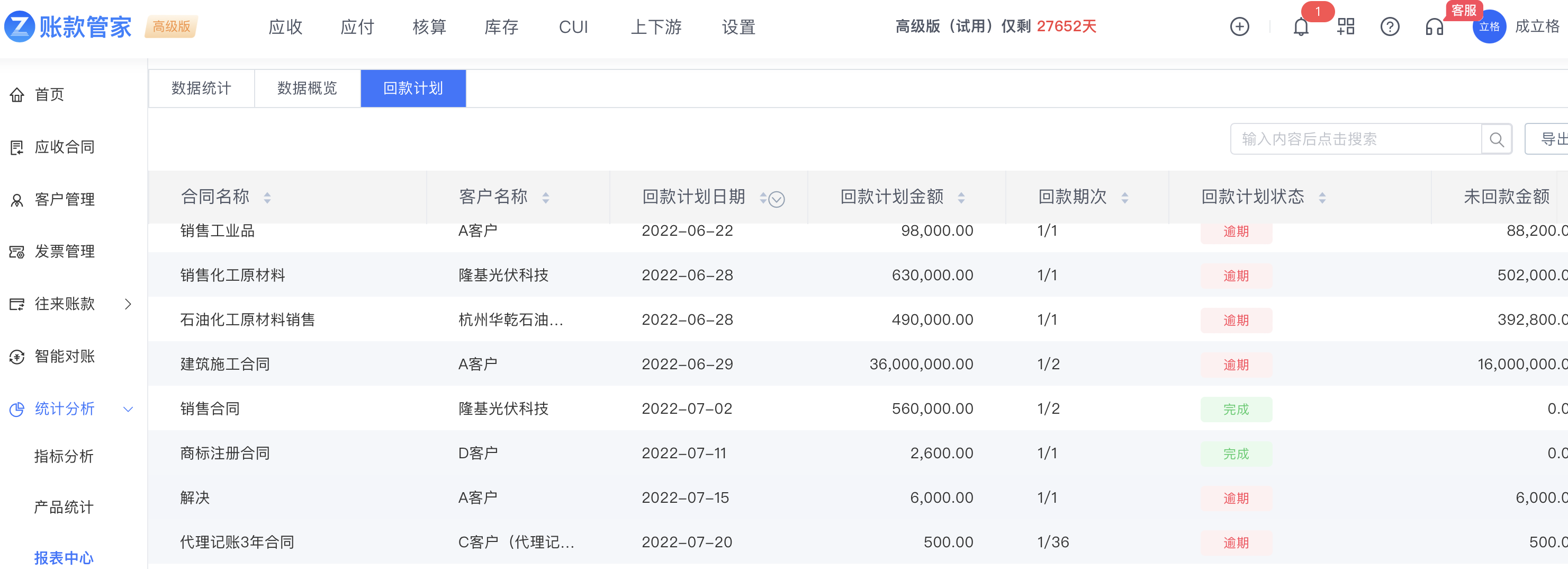This screenshot has width=1568, height=569.
Task: Switch to the 数据概览 tab
Action: (307, 88)
